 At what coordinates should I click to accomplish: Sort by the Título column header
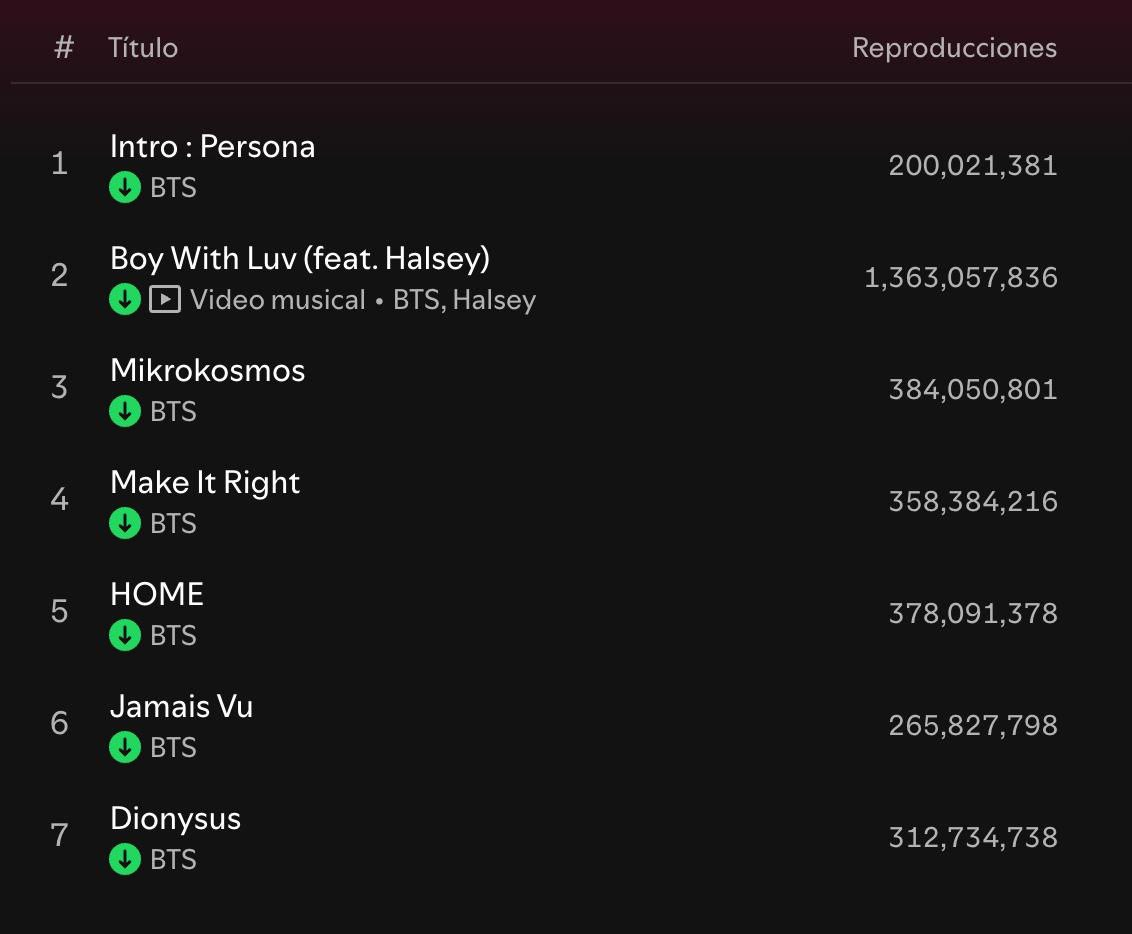[x=143, y=48]
